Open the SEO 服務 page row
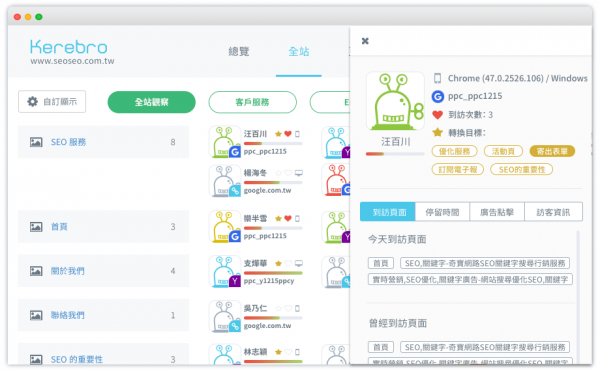The image size is (600, 372). tap(103, 142)
